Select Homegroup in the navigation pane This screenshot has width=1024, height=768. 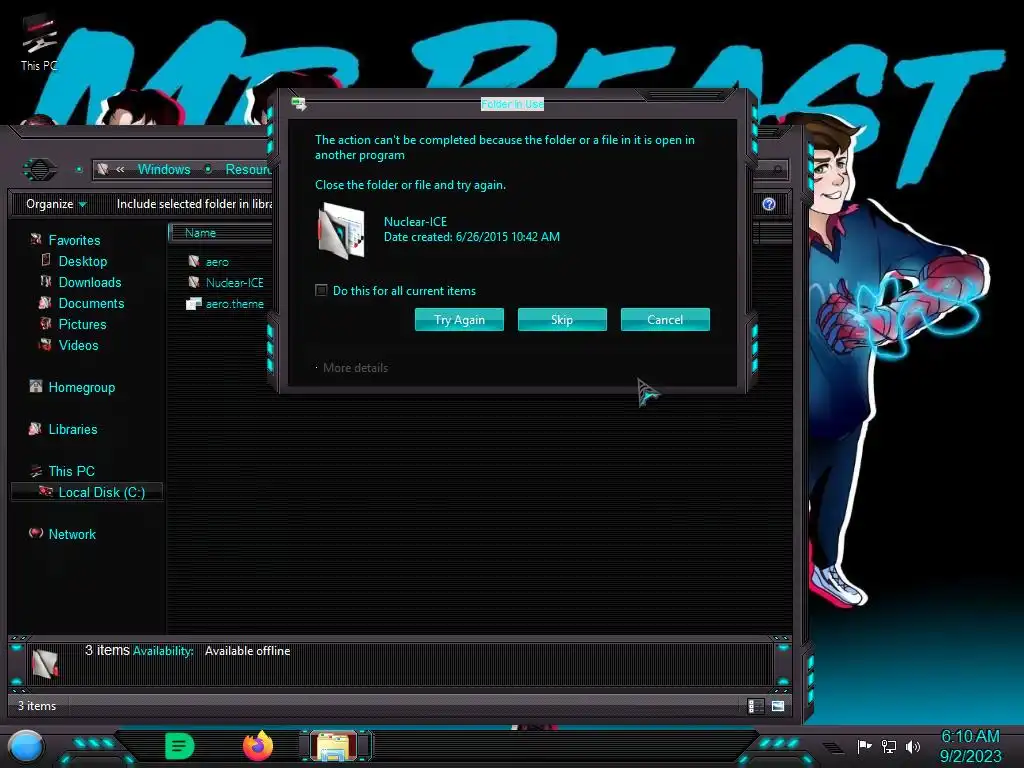[82, 387]
